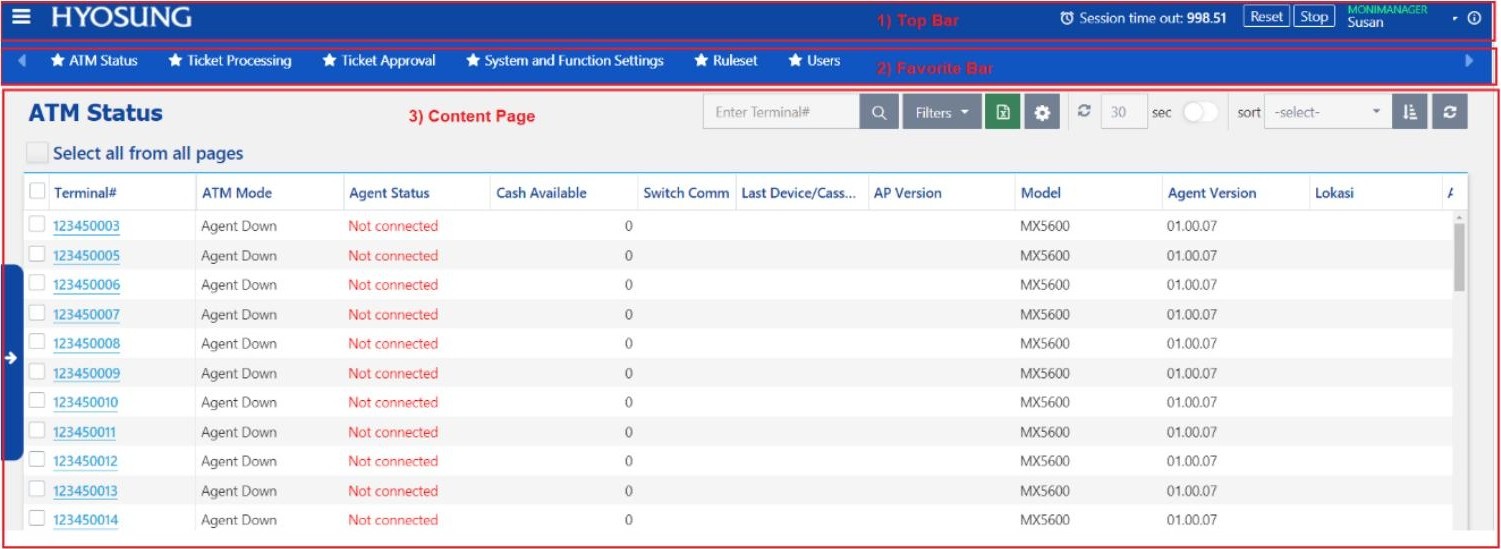Open the user menu arrow next to Susan
The width and height of the screenshot is (1501, 549).
pos(1455,18)
